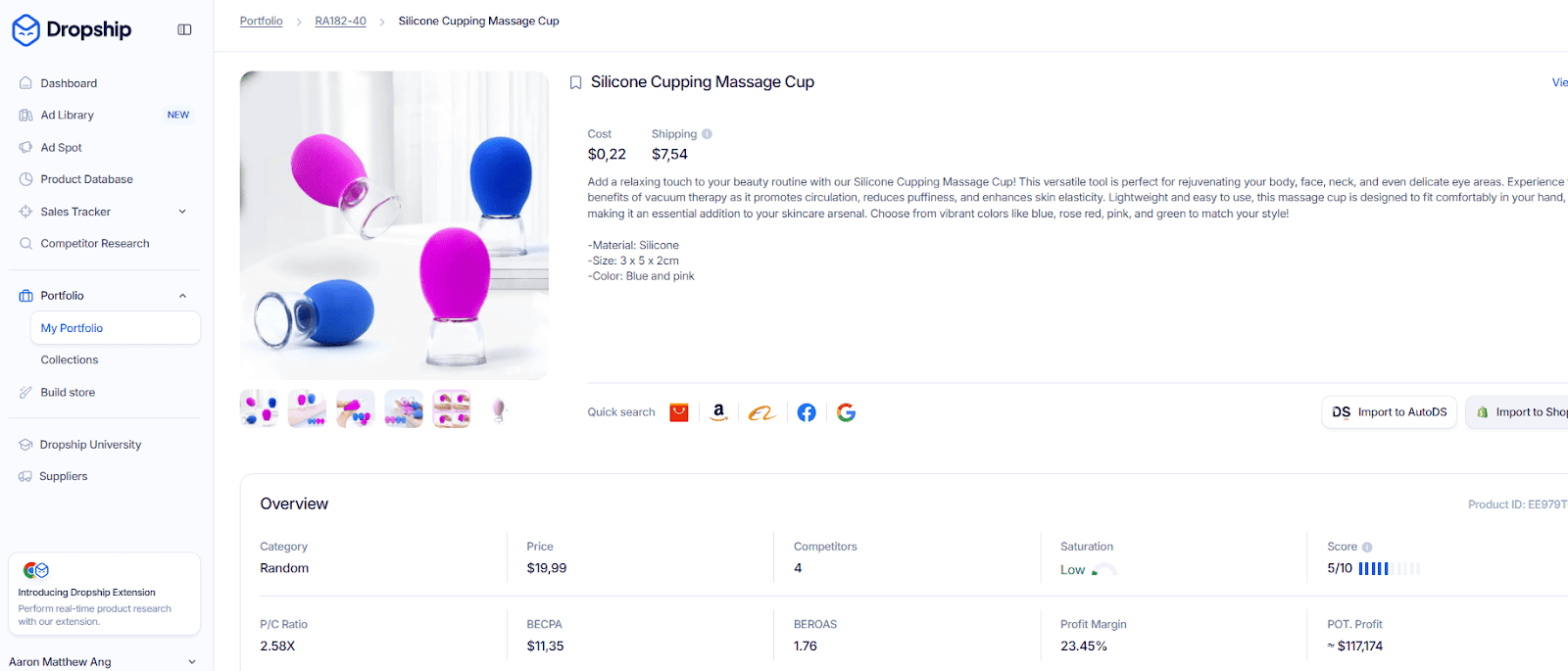Viewport: 1568px width, 671px height.
Task: Open the Ad Library page
Action: point(68,116)
